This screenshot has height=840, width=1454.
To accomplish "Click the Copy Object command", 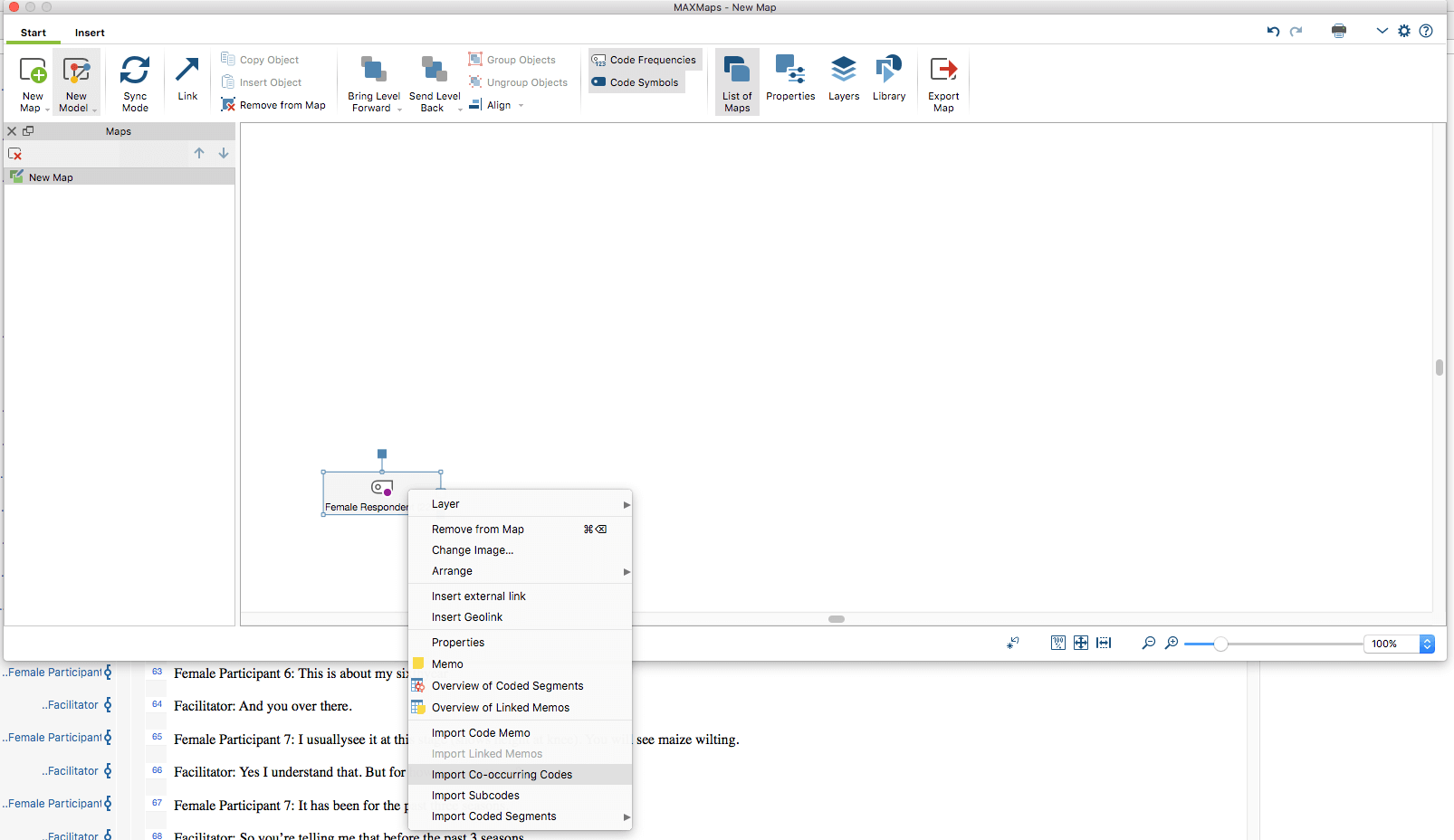I will tap(260, 60).
